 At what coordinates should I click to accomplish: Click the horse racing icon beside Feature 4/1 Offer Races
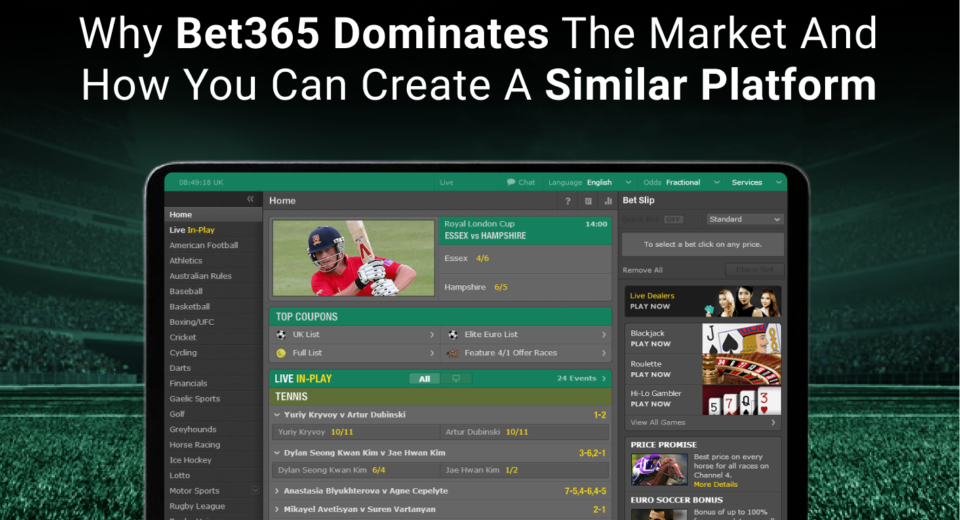pyautogui.click(x=453, y=353)
